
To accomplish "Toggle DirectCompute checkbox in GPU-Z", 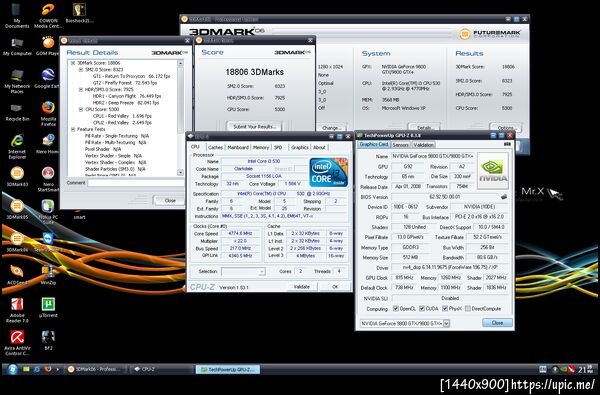I will pyautogui.click(x=468, y=308).
